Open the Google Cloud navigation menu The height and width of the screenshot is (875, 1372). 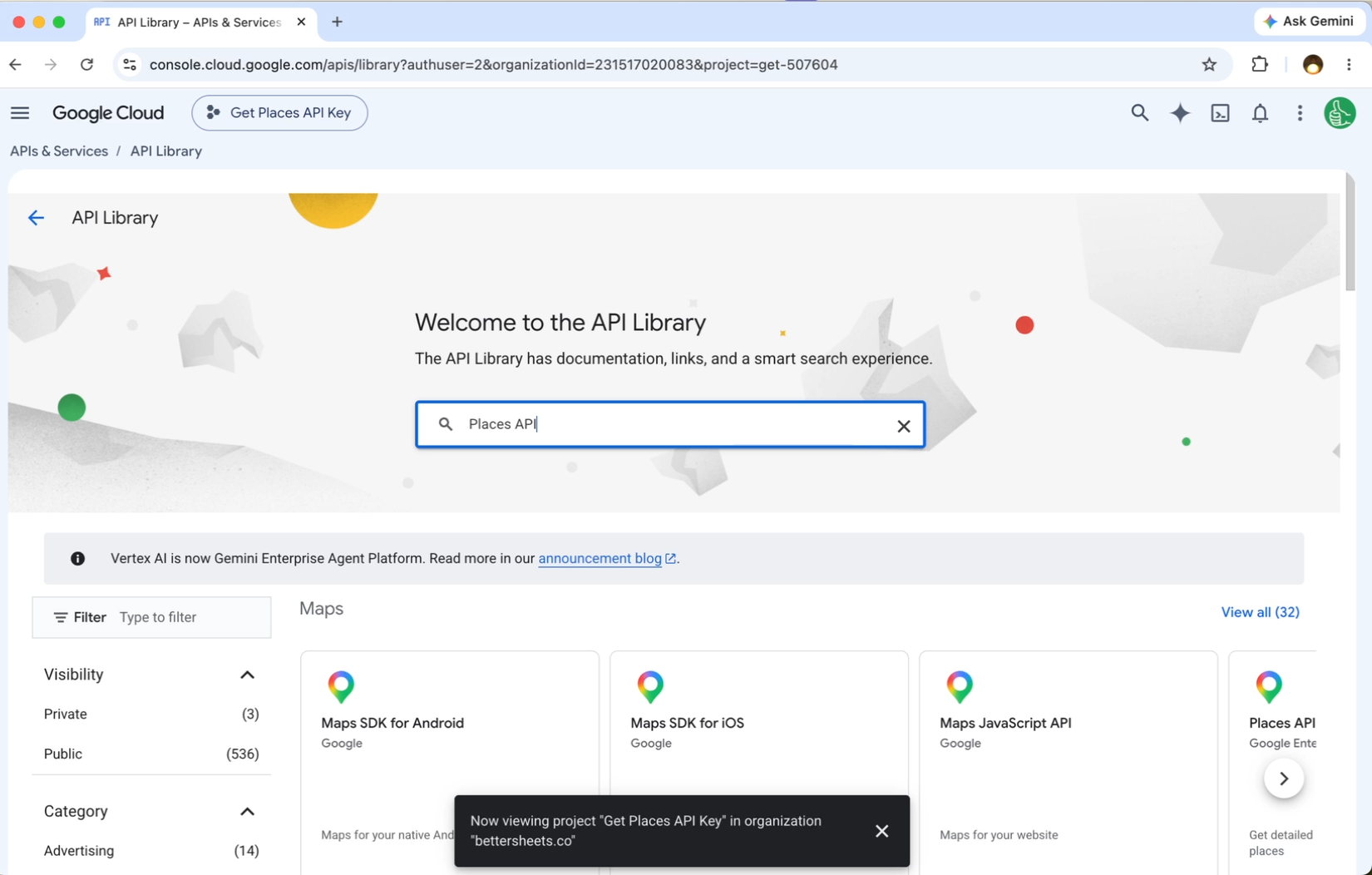pos(20,113)
